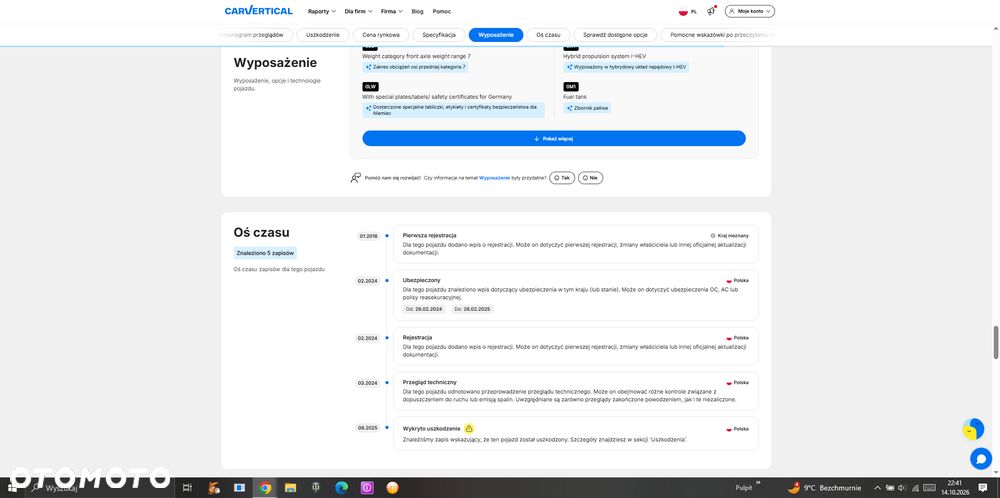Image resolution: width=1000 pixels, height=498 pixels.
Task: Answer Tak to the feedback question
Action: pos(562,178)
